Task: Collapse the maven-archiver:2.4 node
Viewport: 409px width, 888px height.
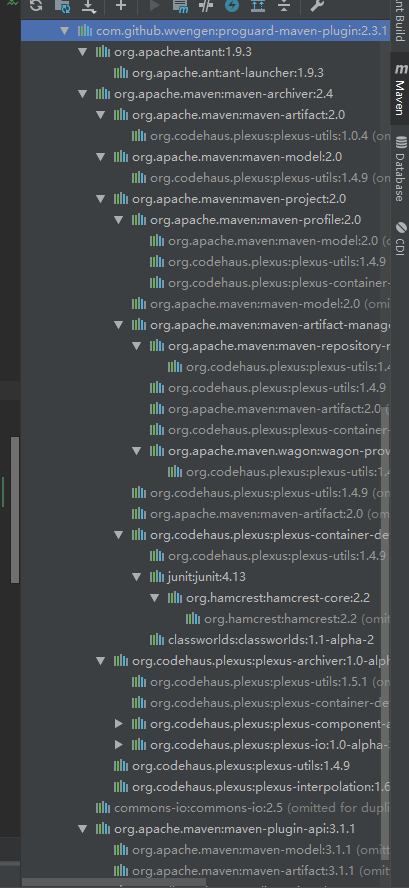Action: pos(83,94)
